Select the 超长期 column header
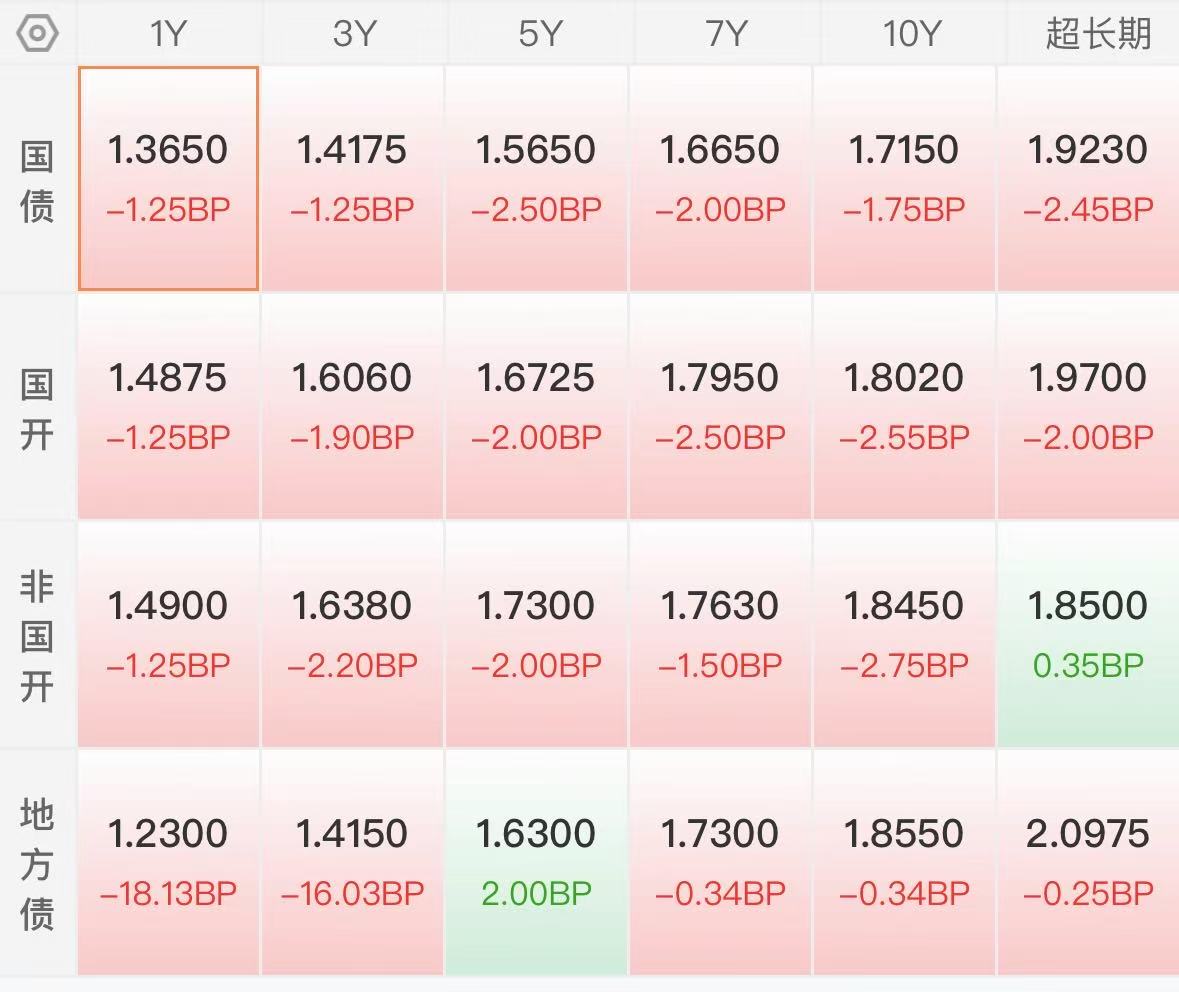This screenshot has width=1179, height=992. [1097, 33]
